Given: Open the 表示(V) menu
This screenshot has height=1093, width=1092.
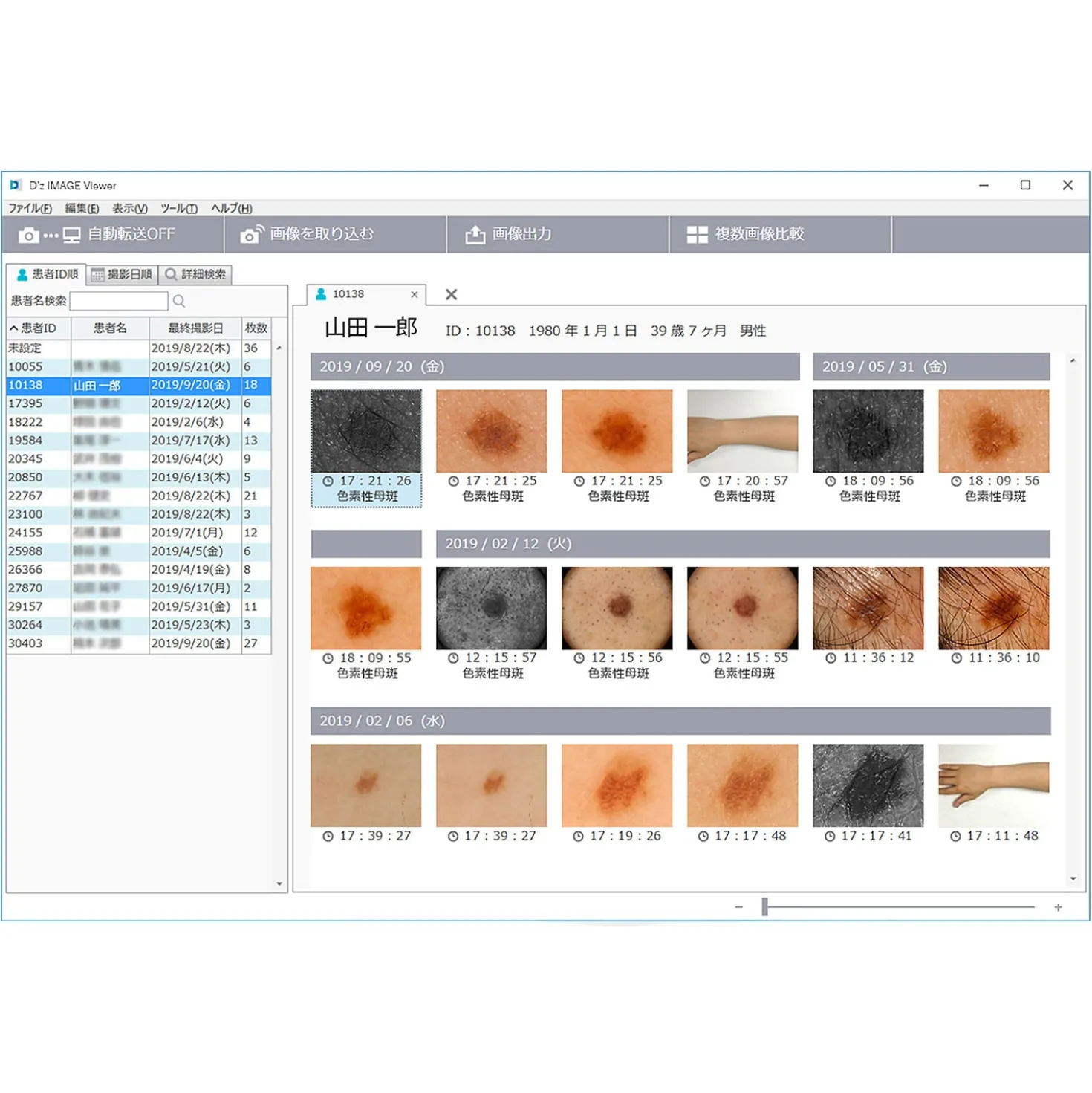Looking at the screenshot, I should tap(130, 208).
